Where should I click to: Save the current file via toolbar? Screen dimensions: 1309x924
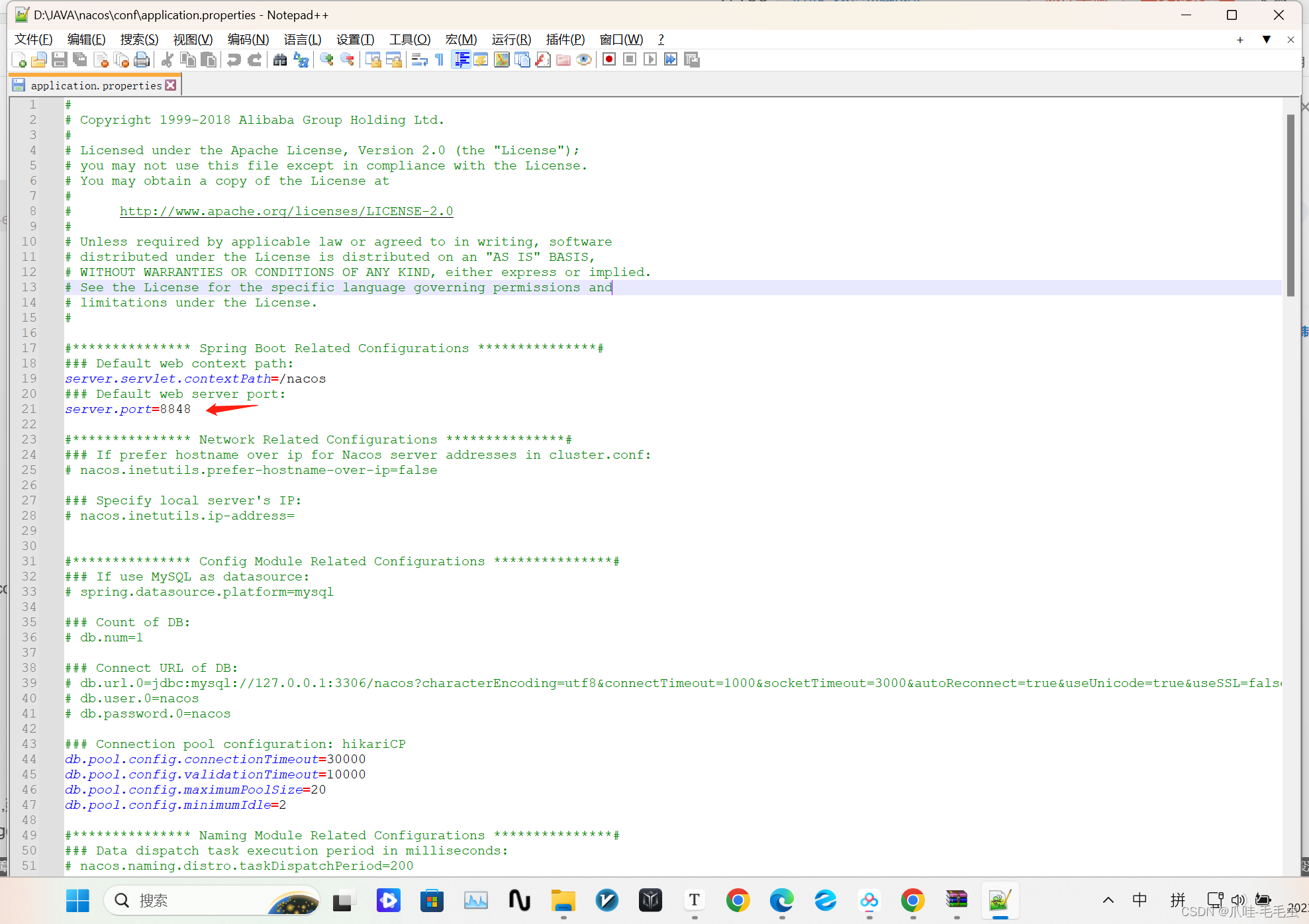click(x=60, y=60)
